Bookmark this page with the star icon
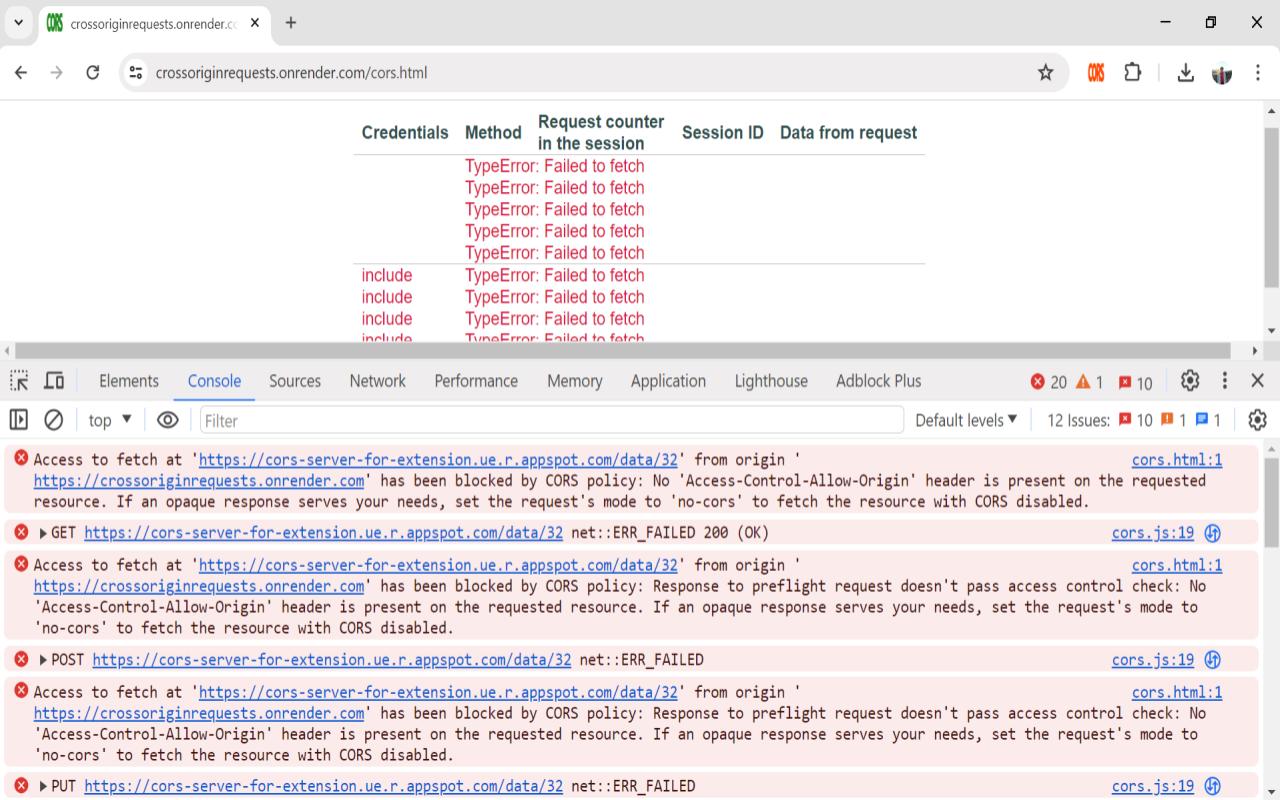The width and height of the screenshot is (1280, 800). 1045,73
